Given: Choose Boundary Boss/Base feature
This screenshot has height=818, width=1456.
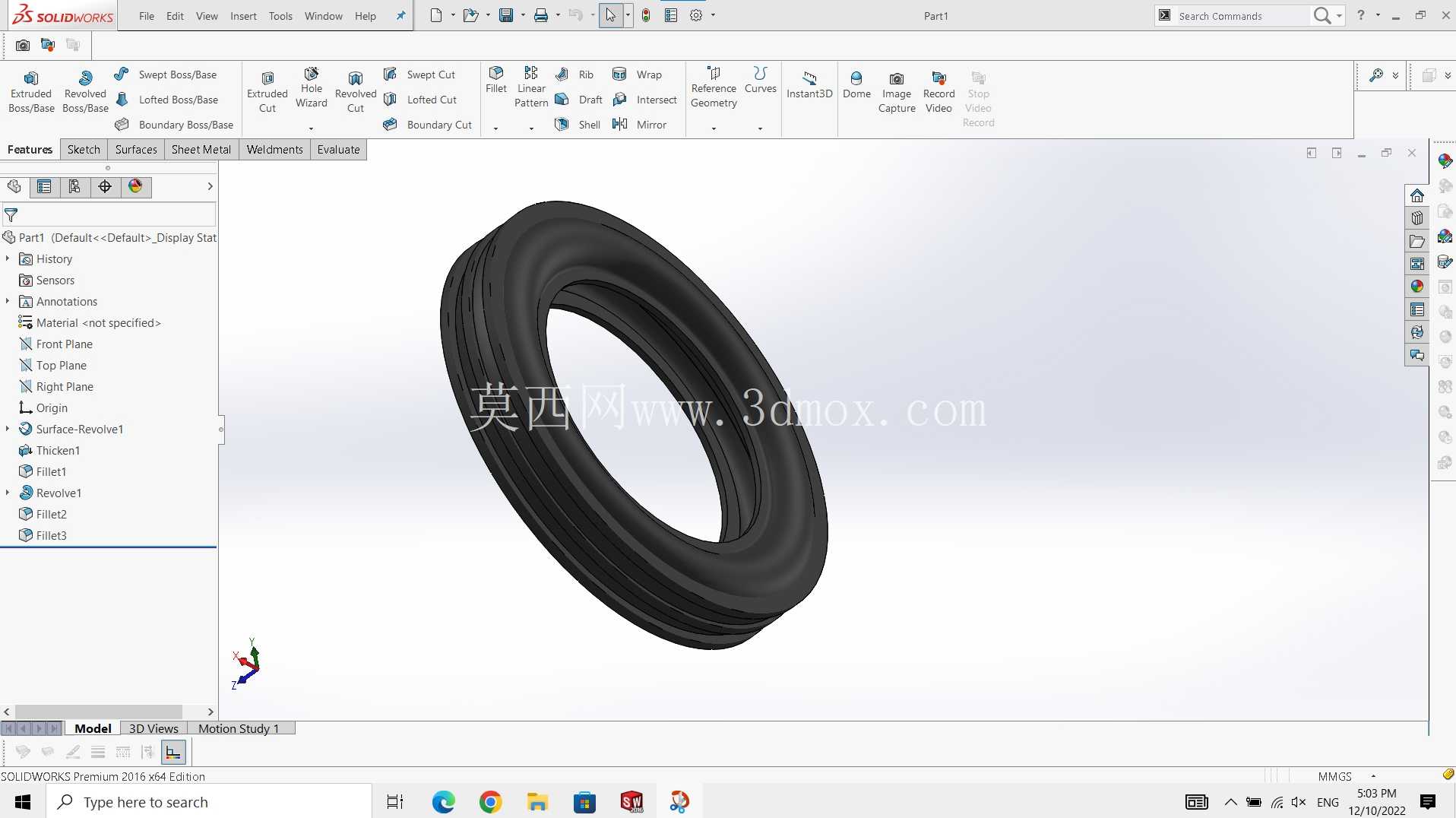Looking at the screenshot, I should pos(174,125).
